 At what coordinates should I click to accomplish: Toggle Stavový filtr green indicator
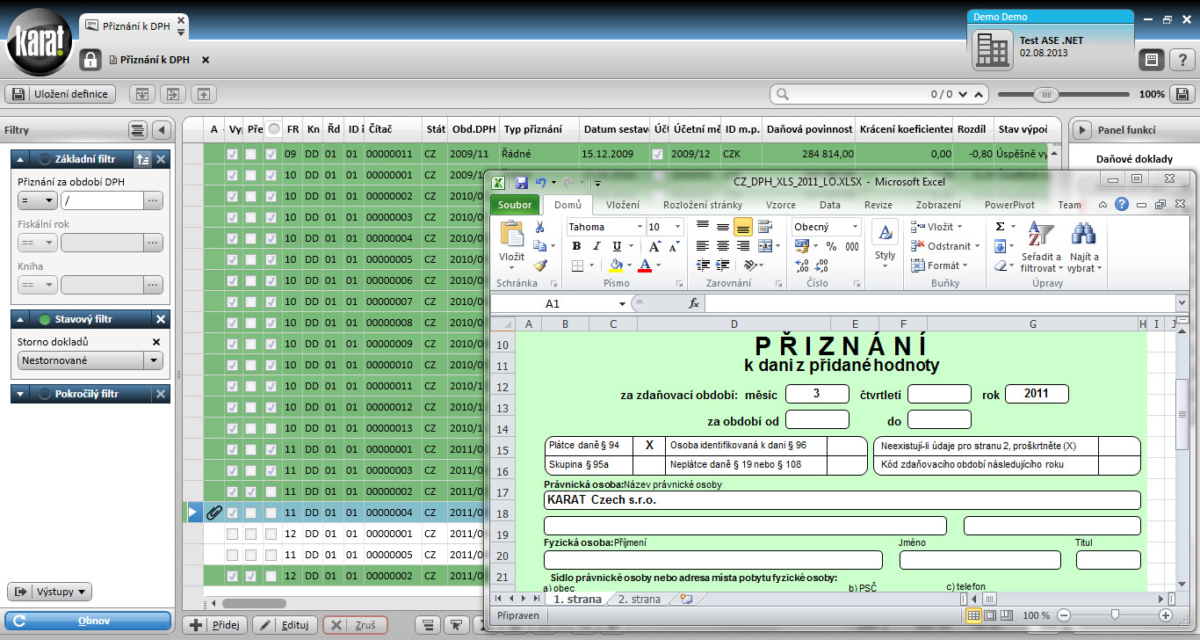pyautogui.click(x=45, y=319)
